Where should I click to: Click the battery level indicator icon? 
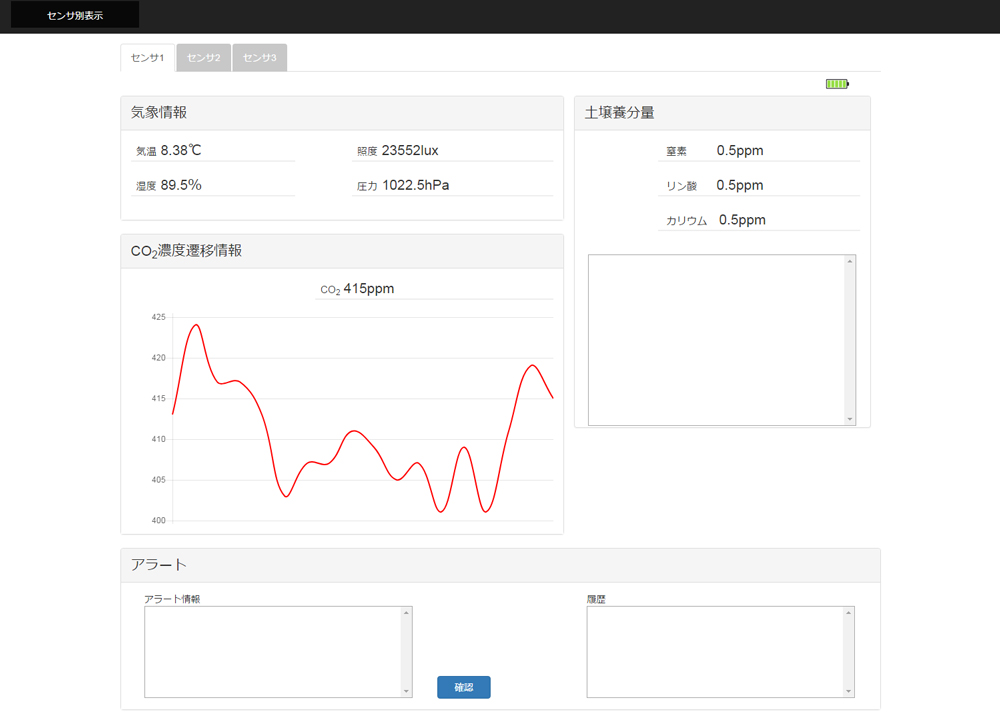837,84
